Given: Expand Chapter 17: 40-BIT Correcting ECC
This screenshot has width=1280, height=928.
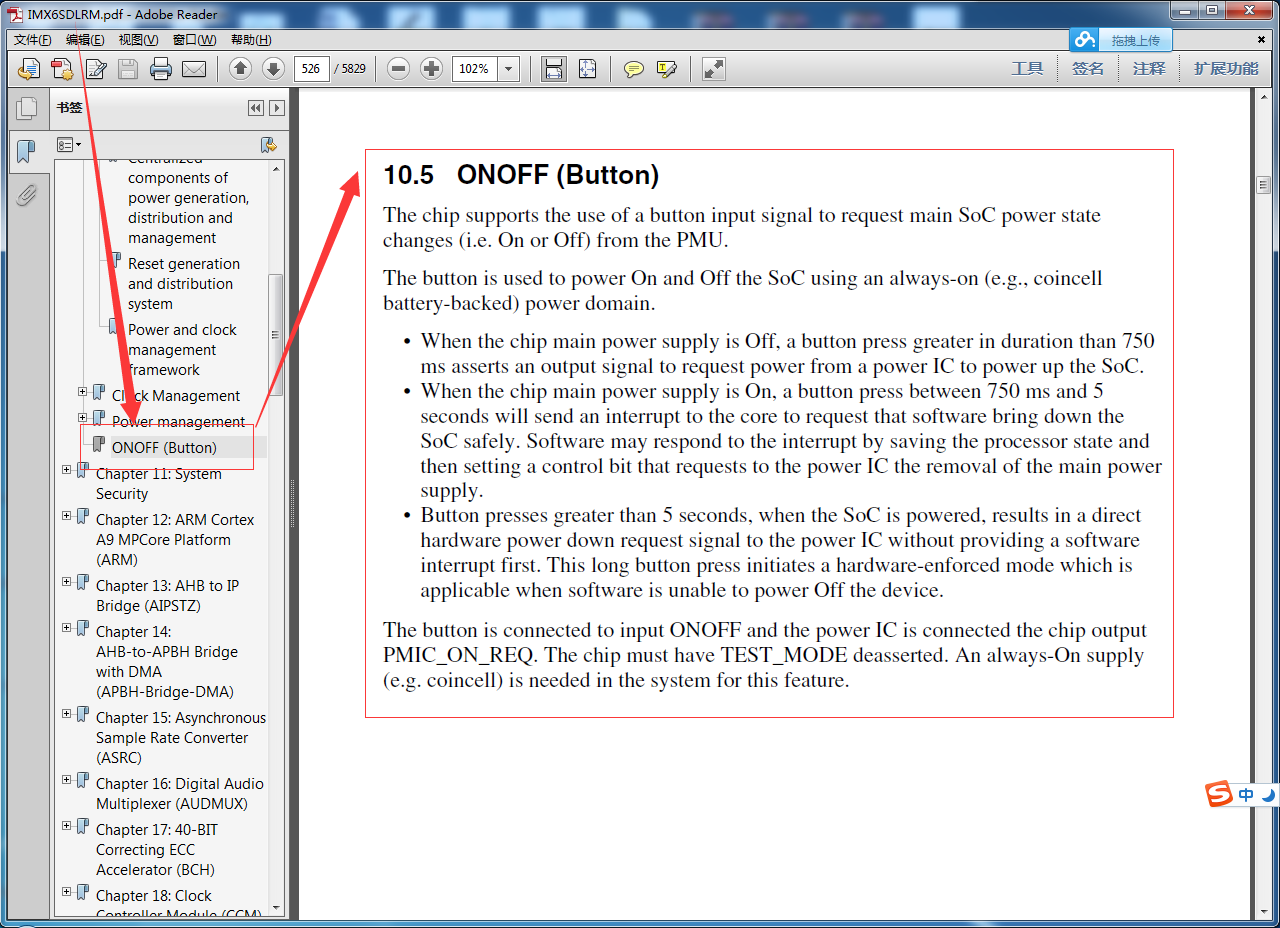Looking at the screenshot, I should tap(67, 826).
